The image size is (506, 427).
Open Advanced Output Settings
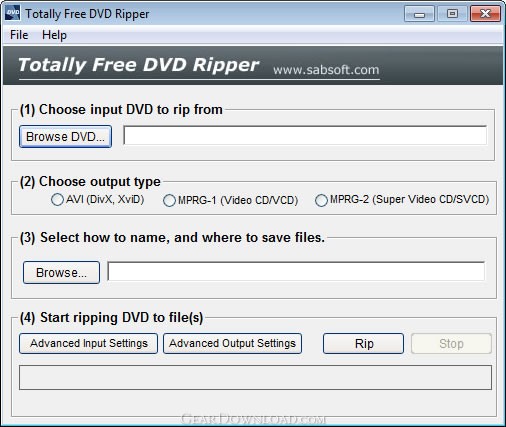232,343
